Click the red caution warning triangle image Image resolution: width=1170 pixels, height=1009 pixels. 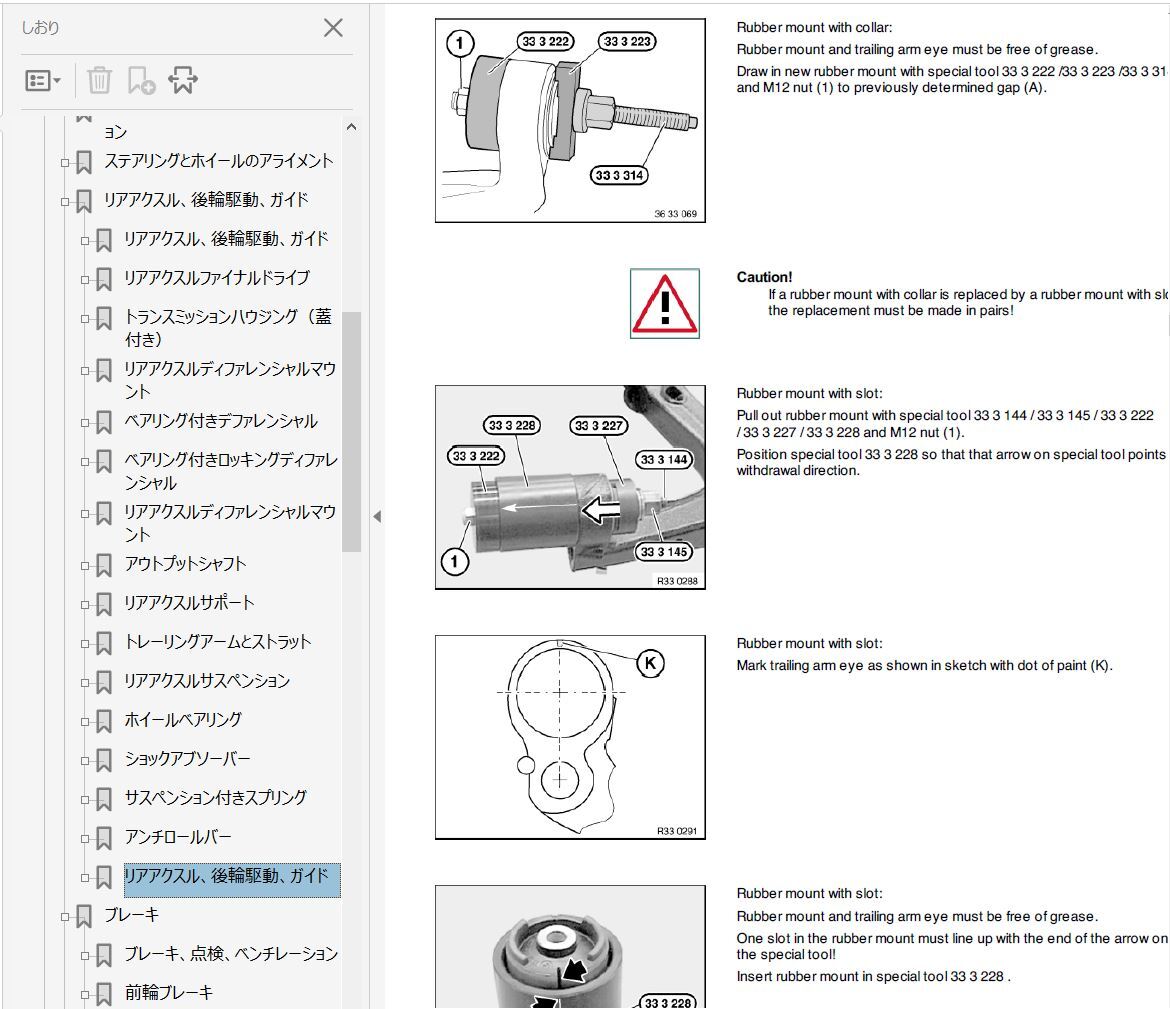pyautogui.click(x=665, y=304)
